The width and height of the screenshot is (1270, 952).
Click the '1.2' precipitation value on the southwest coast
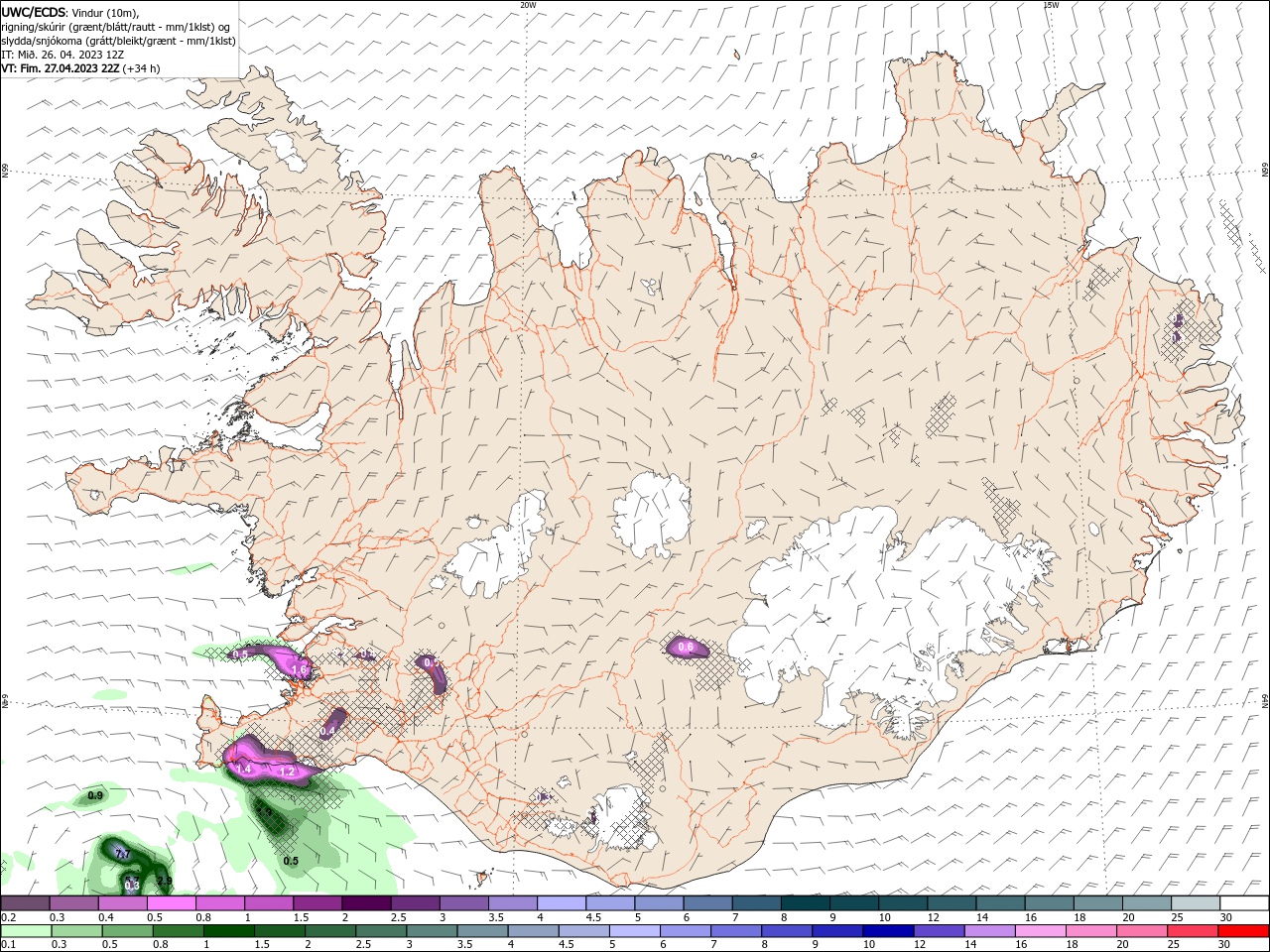[x=288, y=771]
